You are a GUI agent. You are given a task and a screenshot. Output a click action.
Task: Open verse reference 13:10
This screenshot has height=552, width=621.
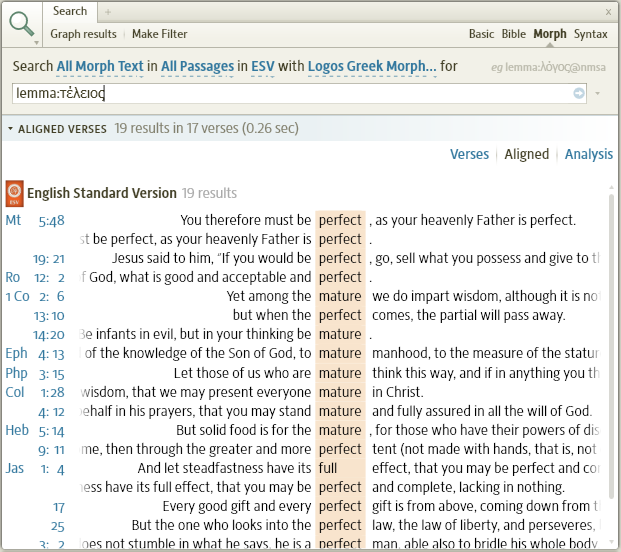coord(49,316)
